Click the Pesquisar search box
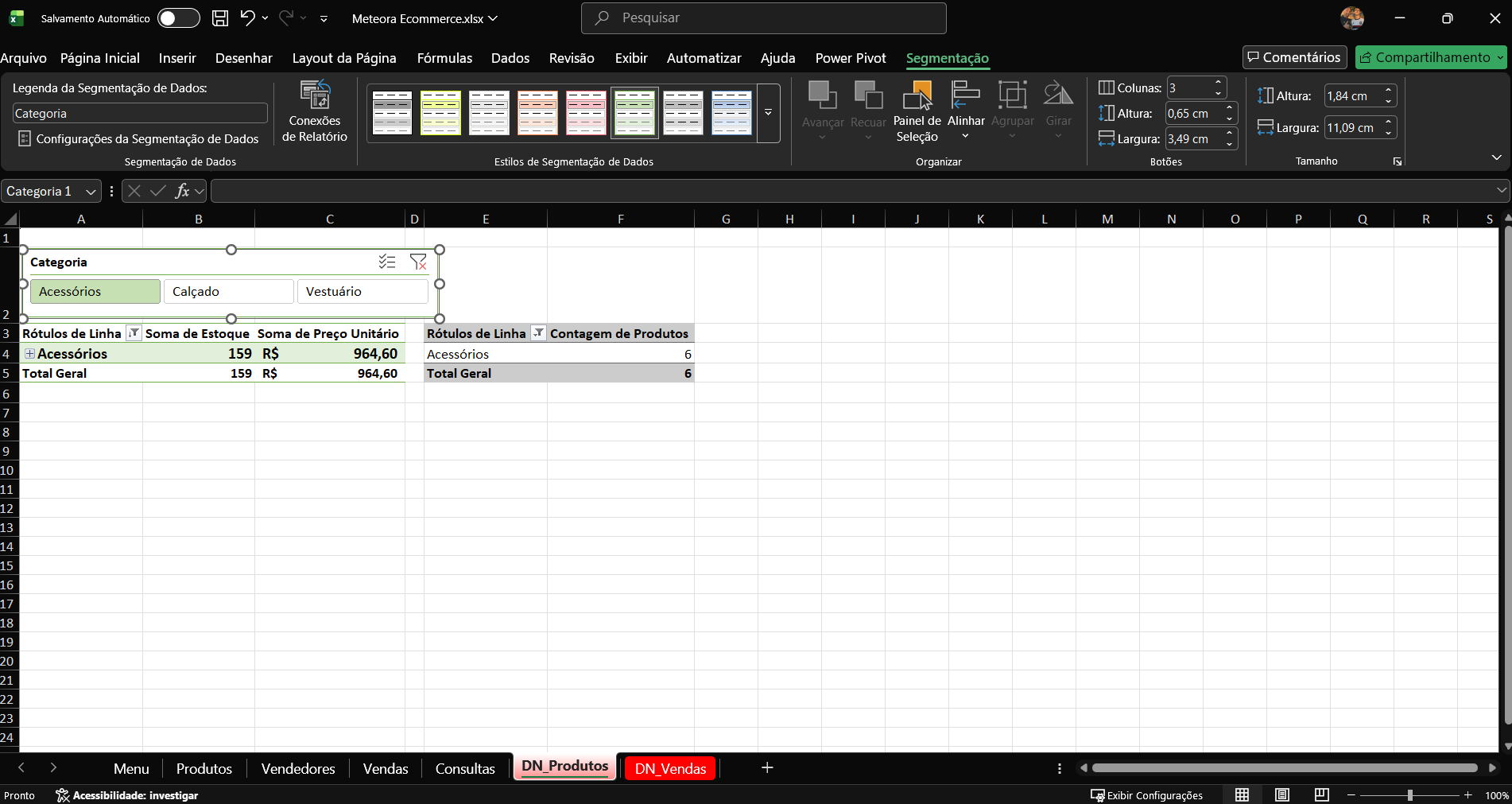Image resolution: width=1512 pixels, height=804 pixels. (763, 17)
